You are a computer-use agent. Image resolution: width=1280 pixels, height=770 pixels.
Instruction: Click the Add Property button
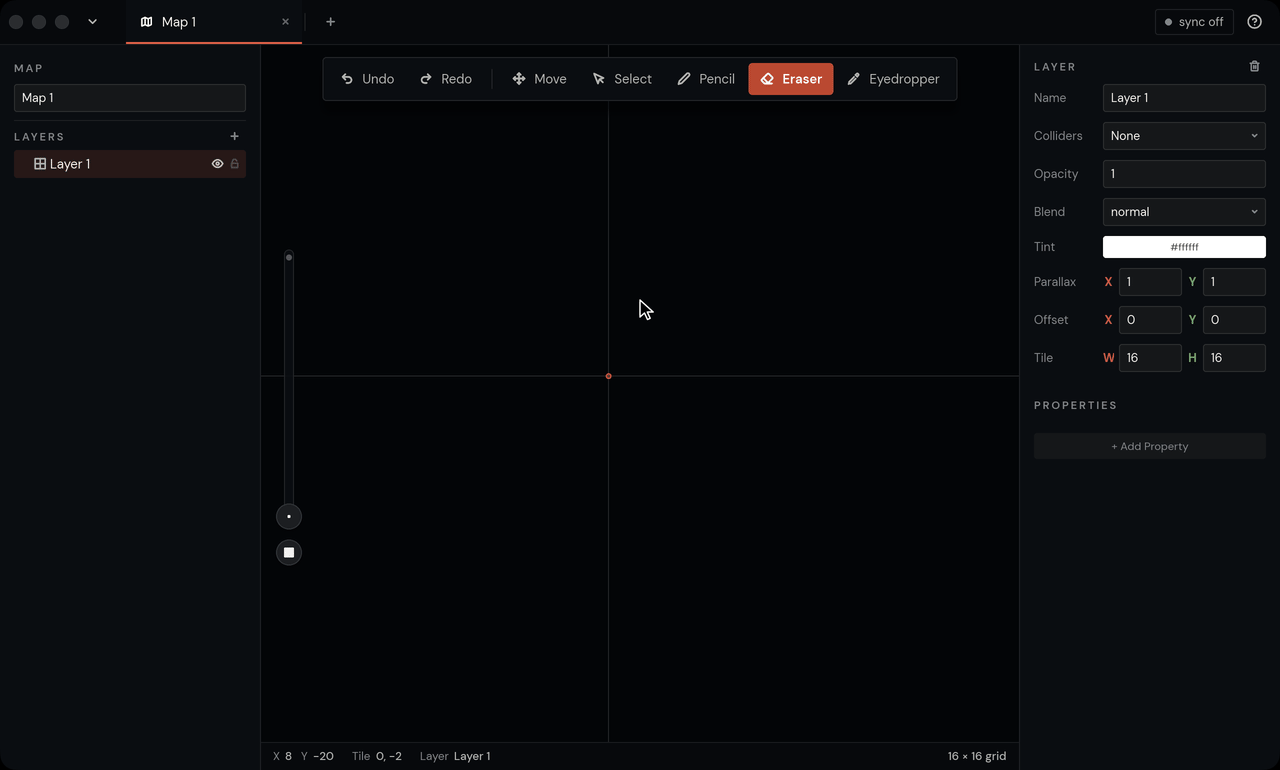pos(1150,446)
